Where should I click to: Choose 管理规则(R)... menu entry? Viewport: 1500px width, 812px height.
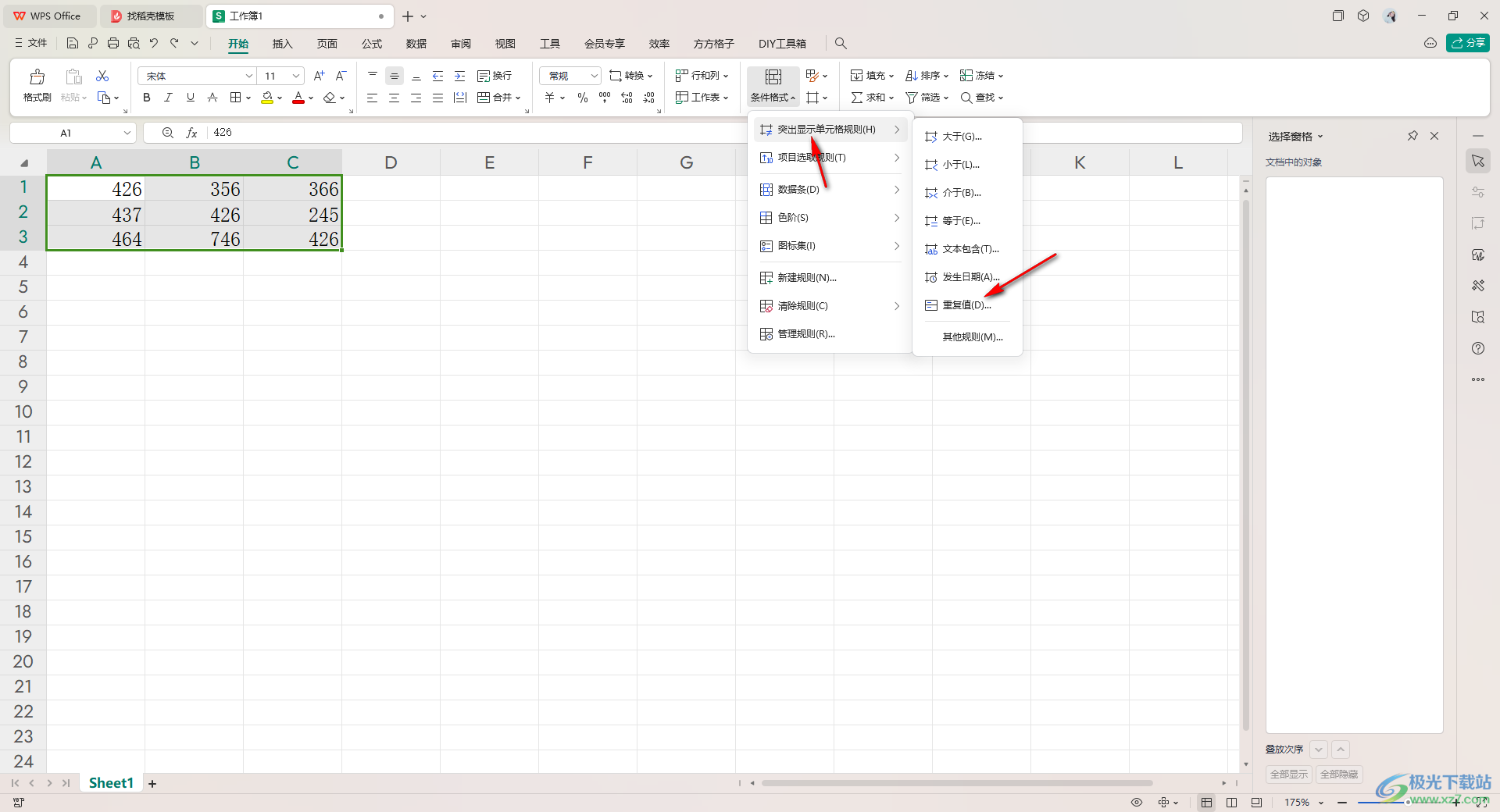tap(830, 334)
